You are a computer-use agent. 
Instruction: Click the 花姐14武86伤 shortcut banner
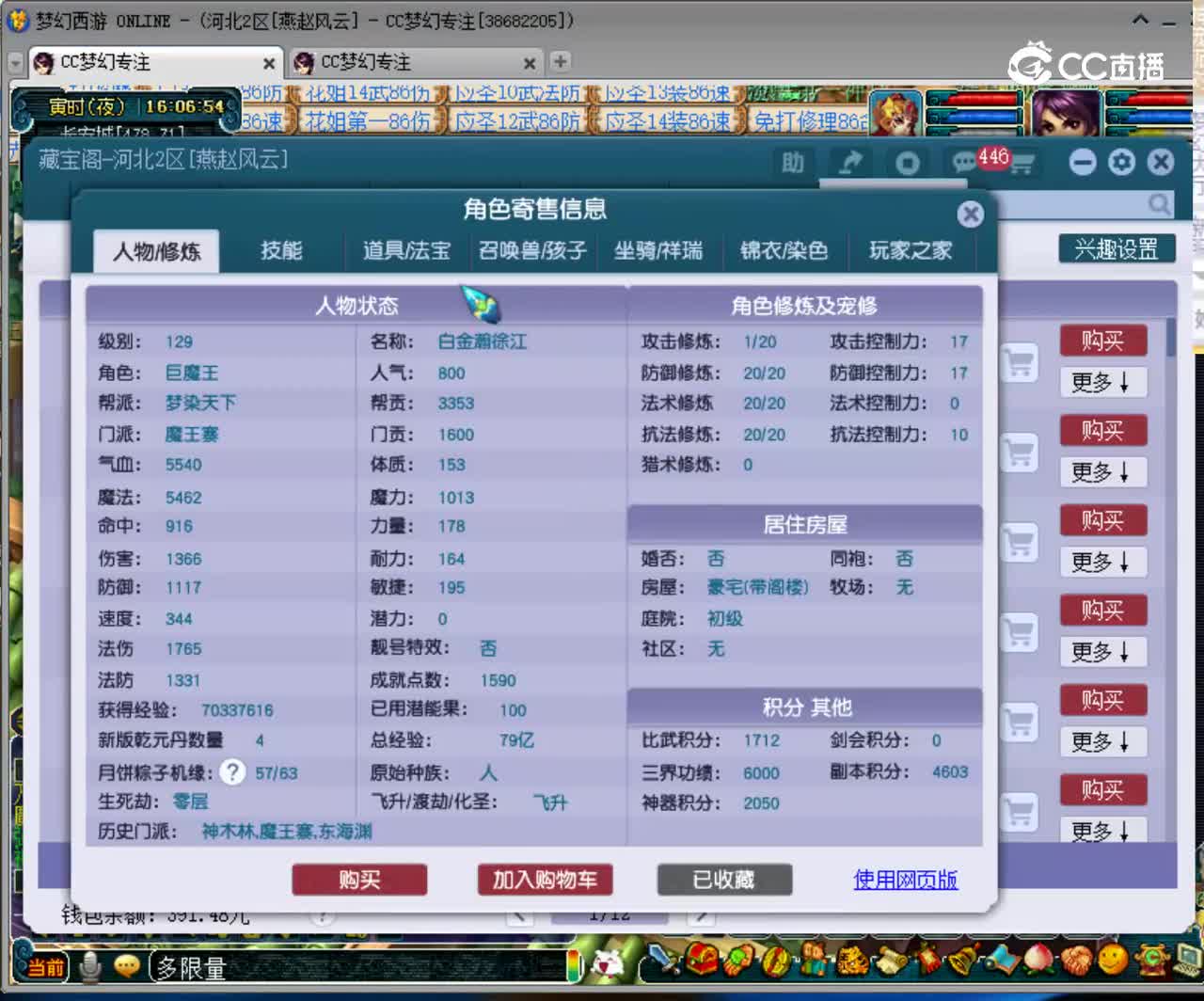(x=367, y=92)
